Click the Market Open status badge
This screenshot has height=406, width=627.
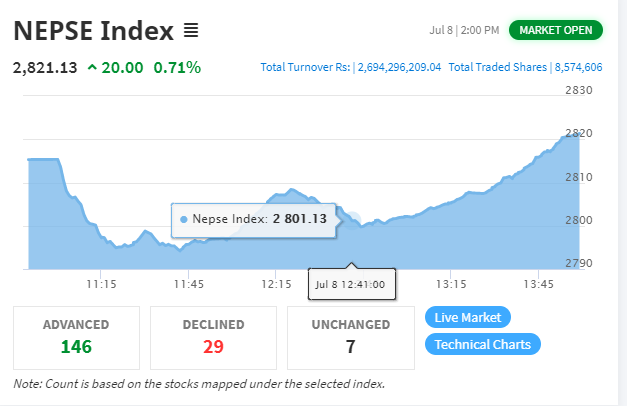(556, 30)
